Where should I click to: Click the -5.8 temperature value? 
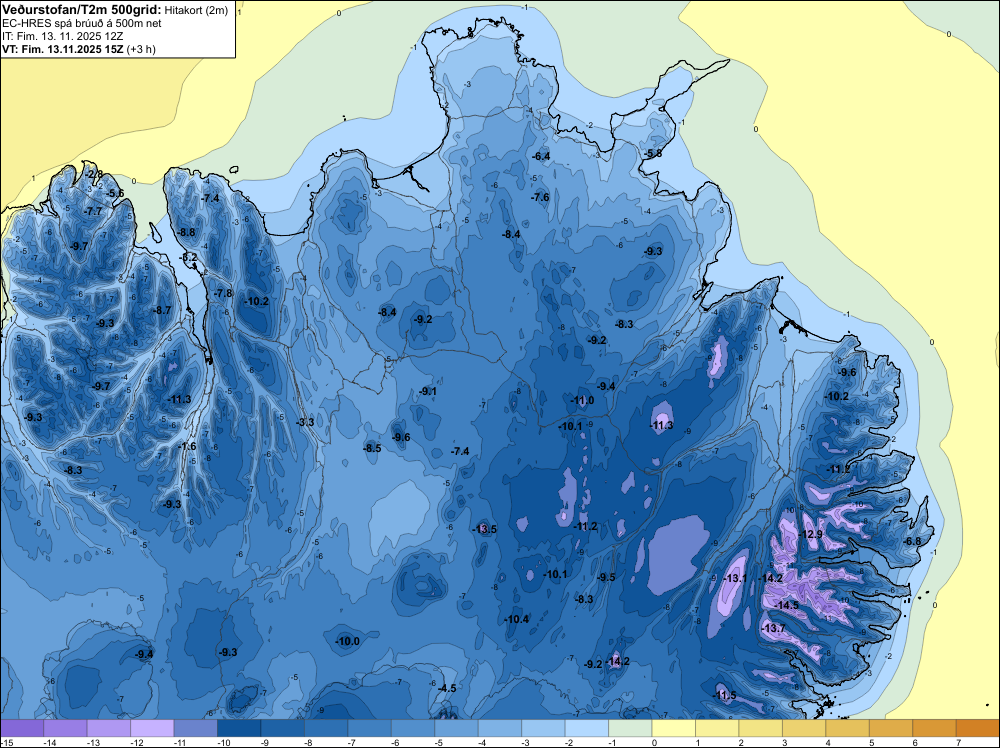pyautogui.click(x=652, y=154)
